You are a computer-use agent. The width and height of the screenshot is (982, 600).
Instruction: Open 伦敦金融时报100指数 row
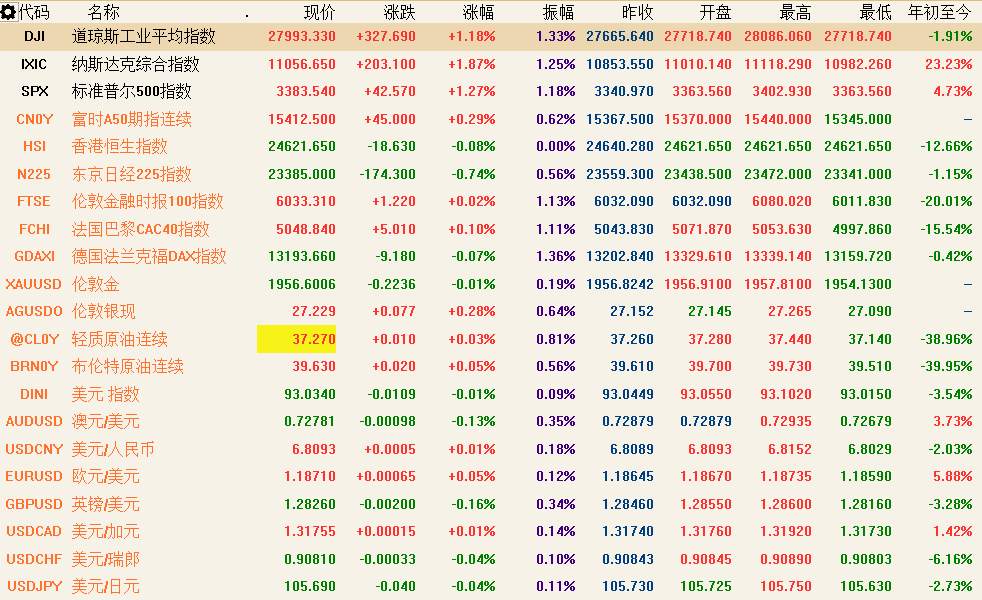coord(147,202)
